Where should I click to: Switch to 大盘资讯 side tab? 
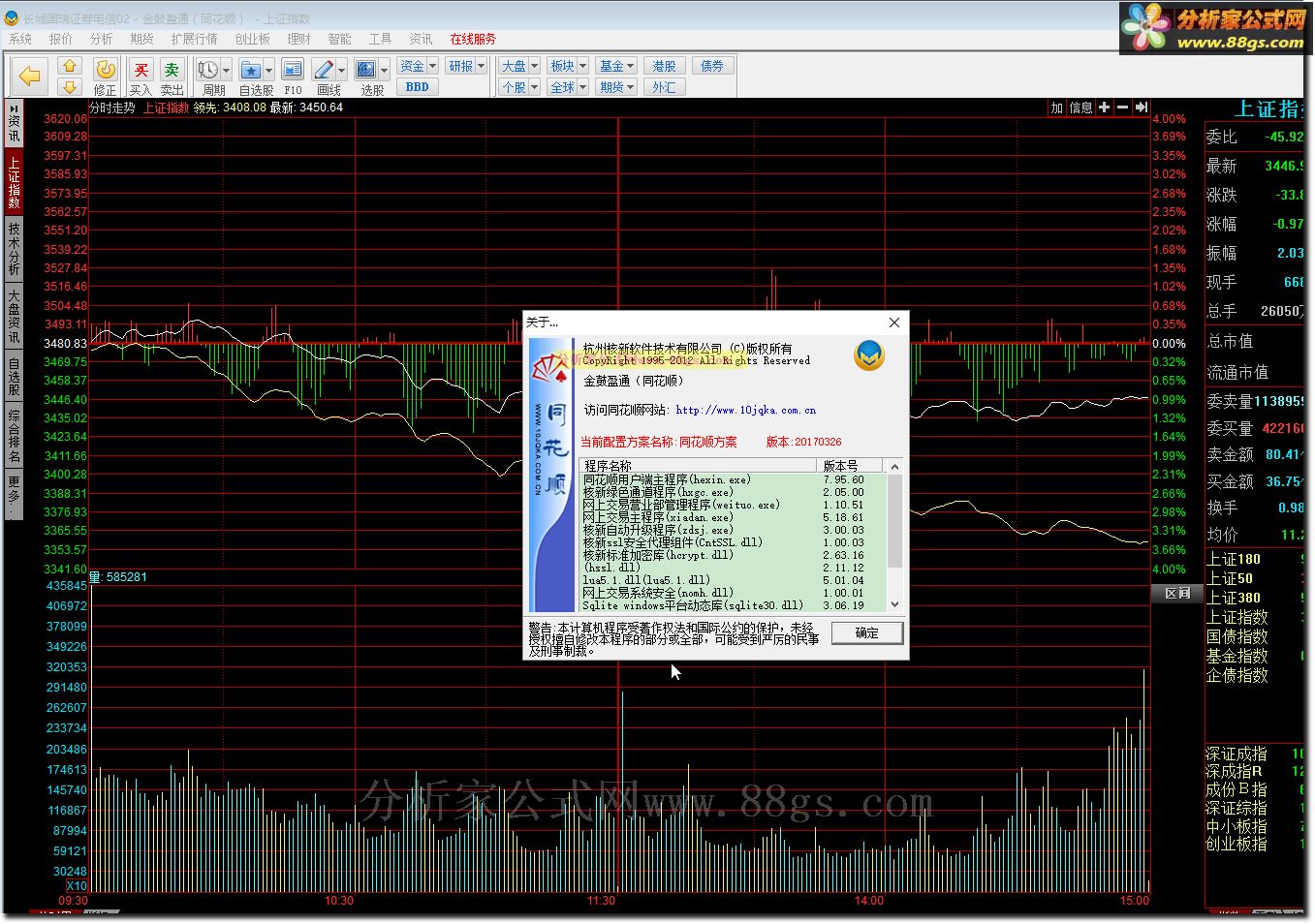[14, 315]
